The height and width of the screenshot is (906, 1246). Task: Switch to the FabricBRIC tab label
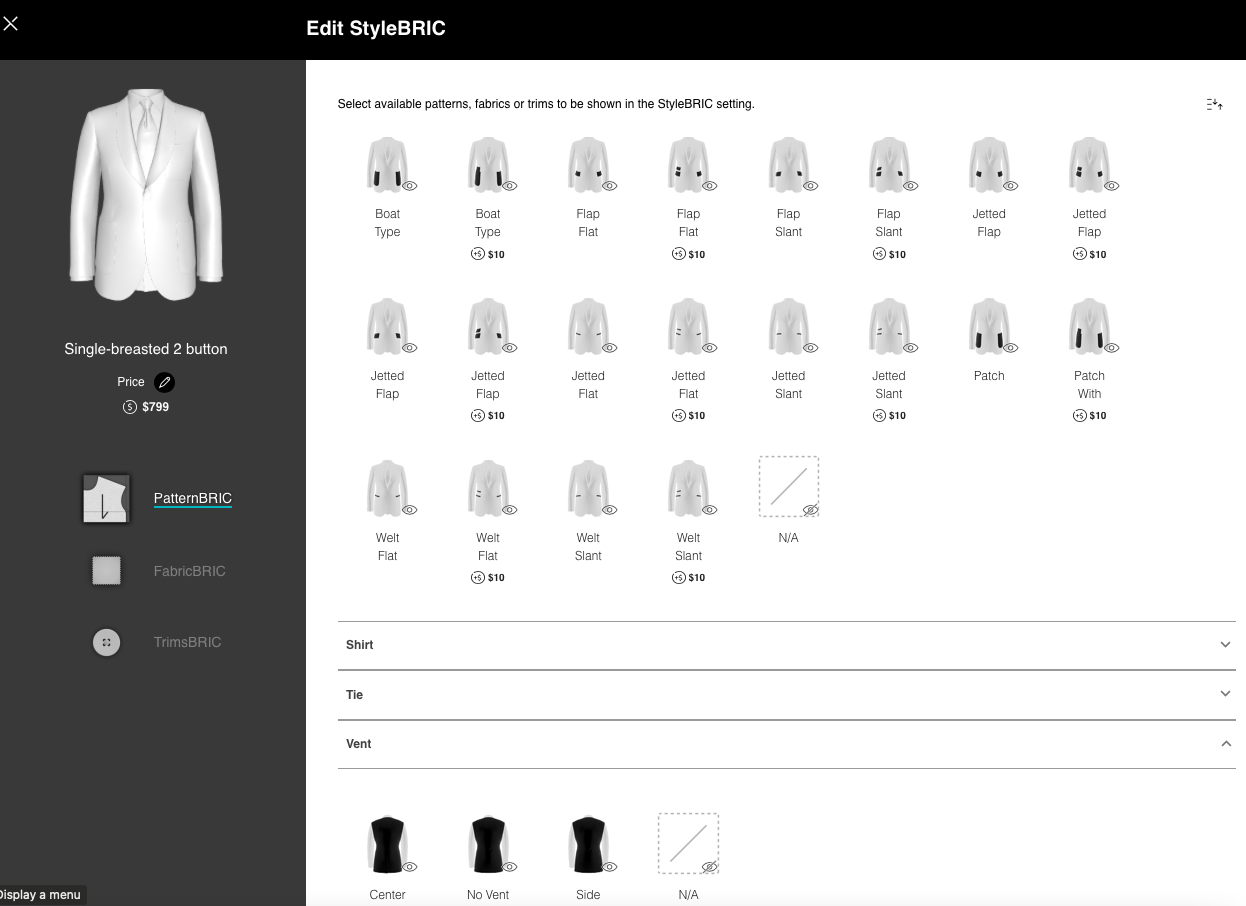click(x=189, y=571)
